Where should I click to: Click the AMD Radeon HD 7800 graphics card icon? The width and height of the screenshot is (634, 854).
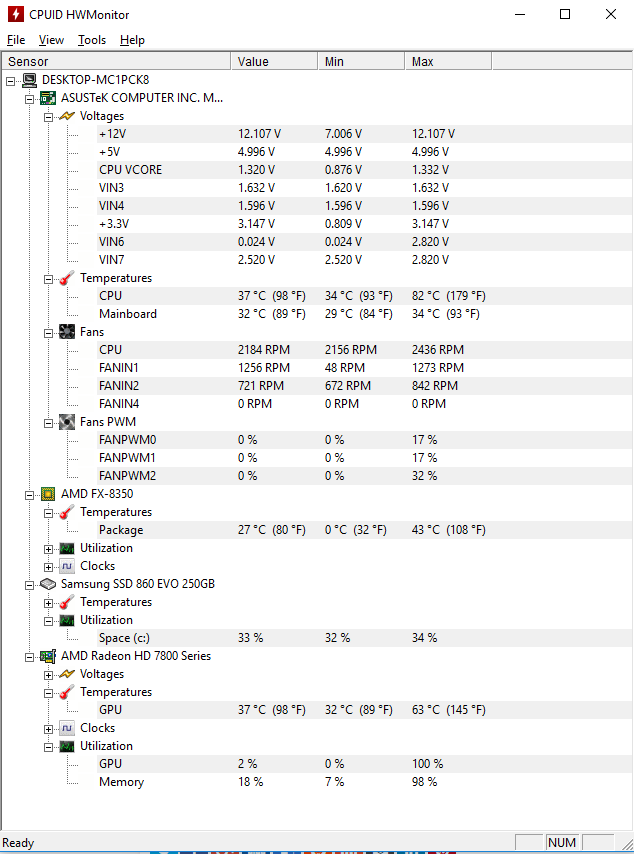point(48,656)
